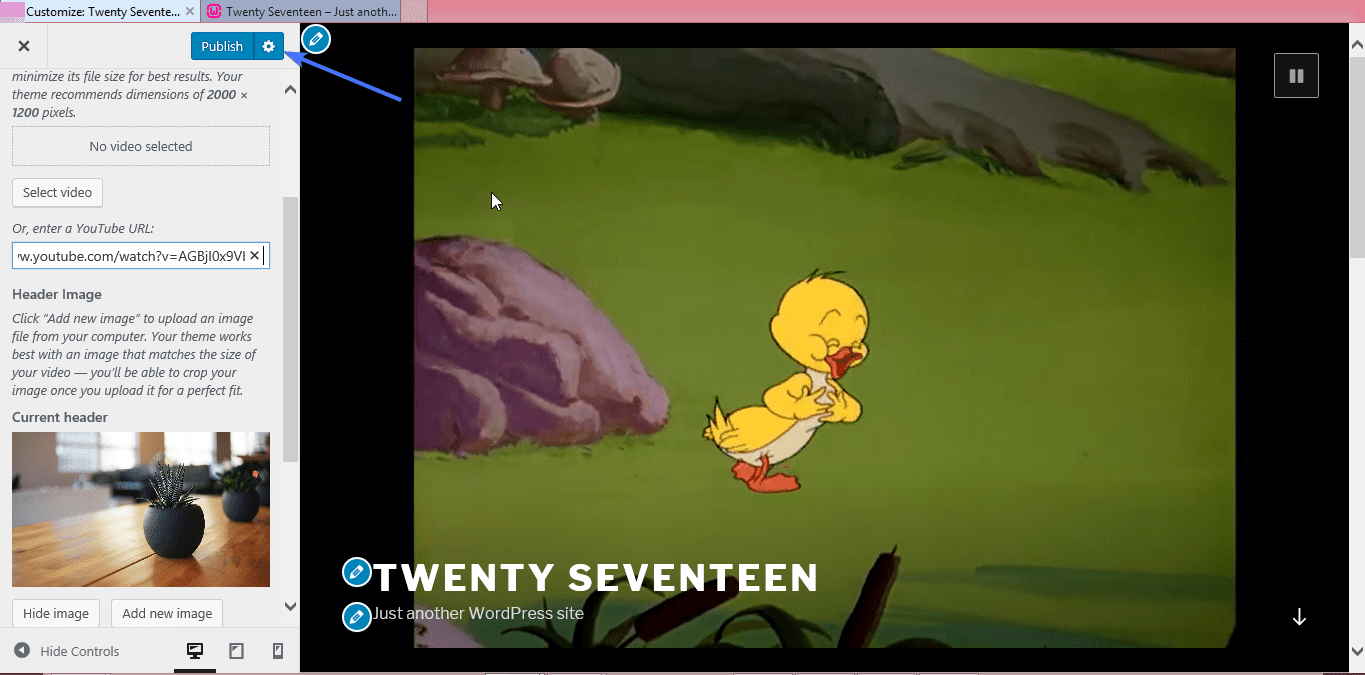Click the Just another WordPress site tagline
1365x675 pixels.
click(x=478, y=613)
